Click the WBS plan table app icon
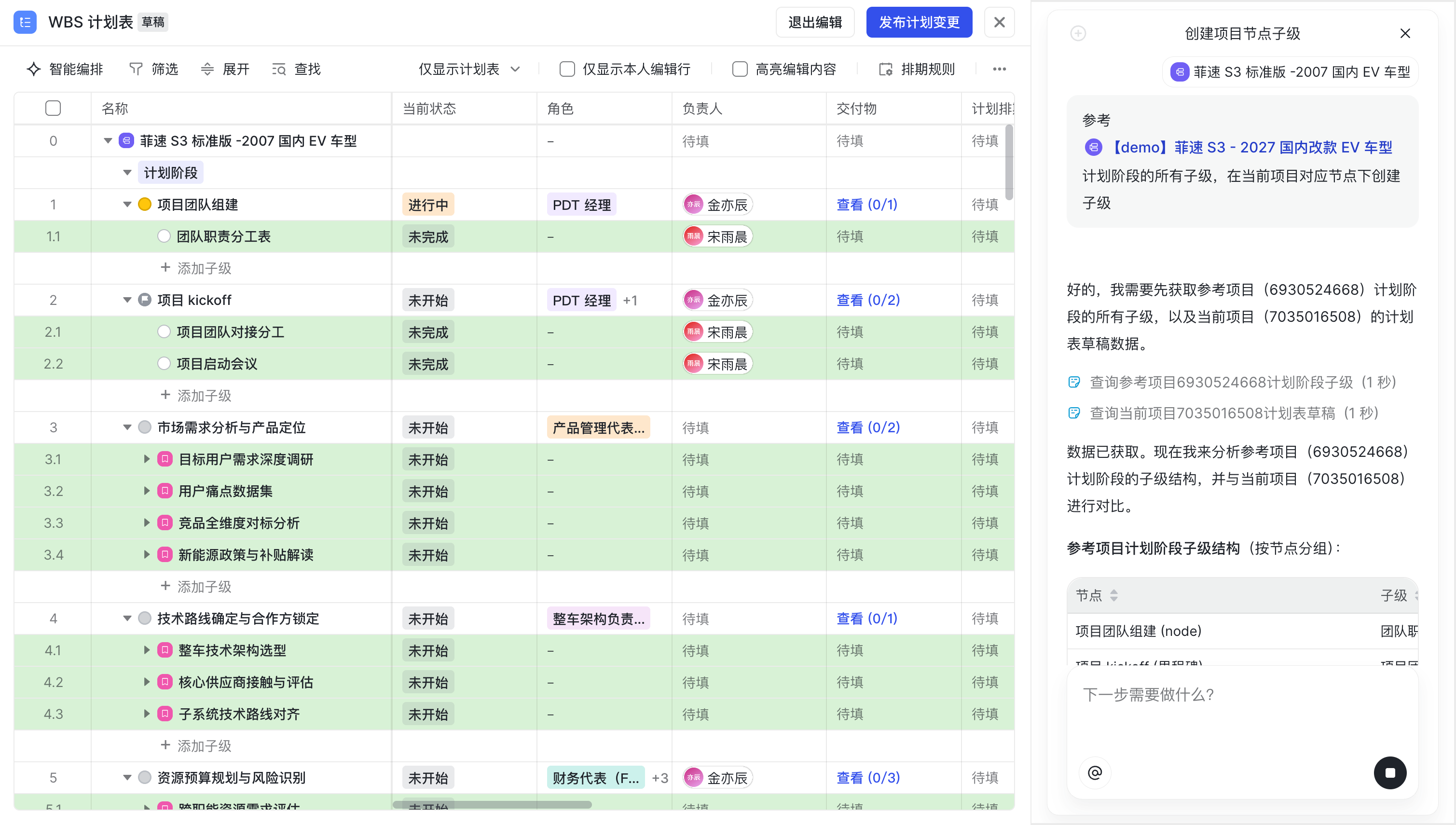 click(25, 22)
